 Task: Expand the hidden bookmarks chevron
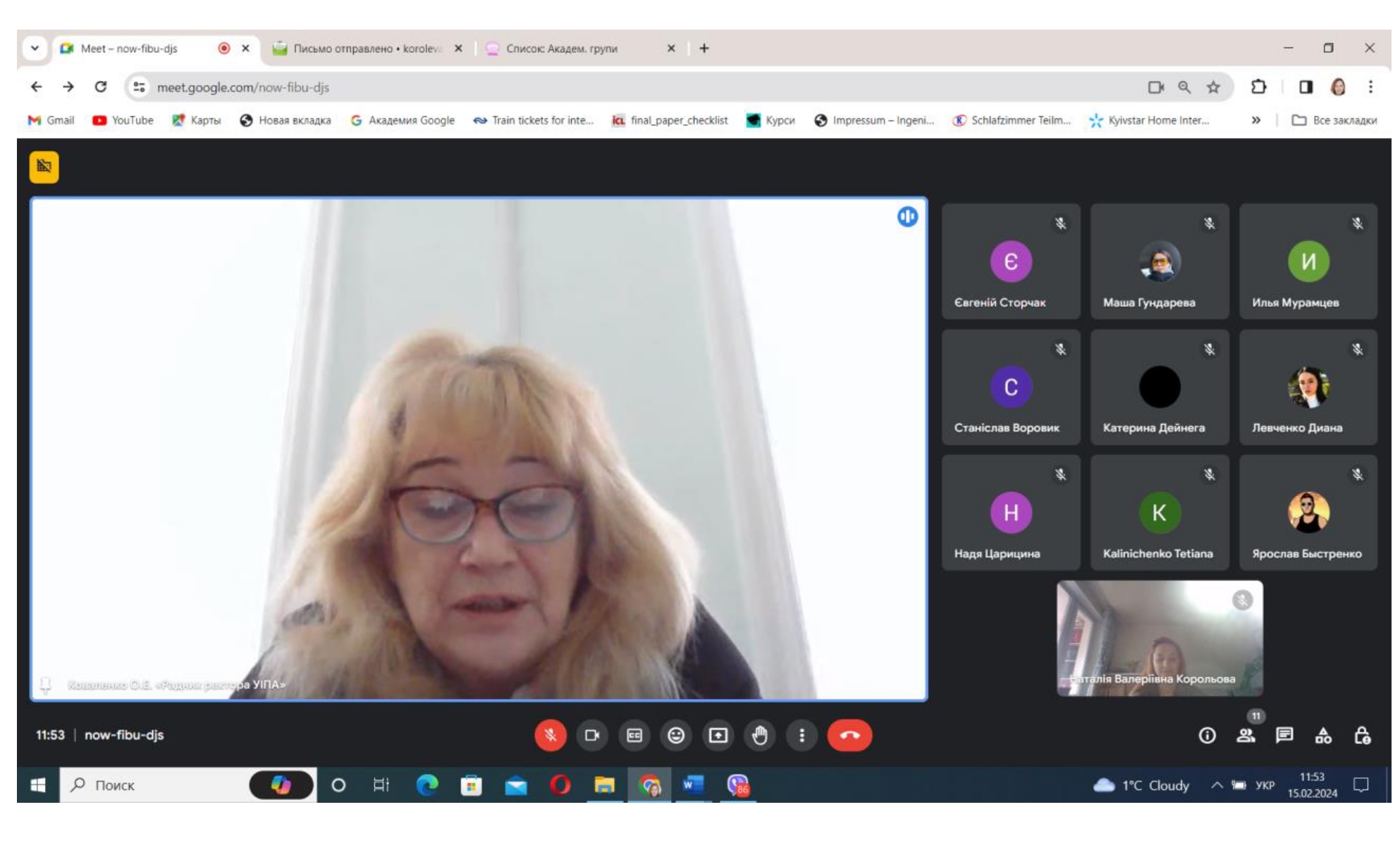1255,121
